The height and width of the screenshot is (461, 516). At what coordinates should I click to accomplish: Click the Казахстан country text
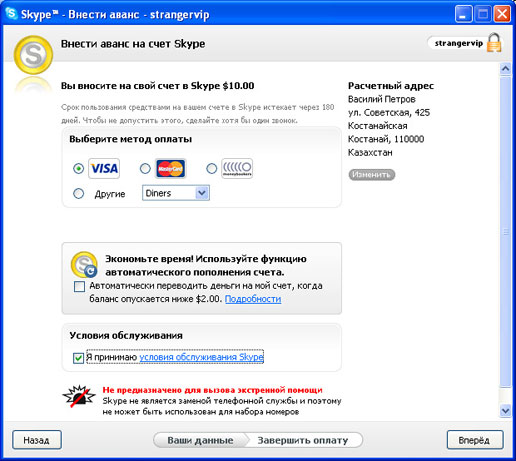(x=370, y=152)
